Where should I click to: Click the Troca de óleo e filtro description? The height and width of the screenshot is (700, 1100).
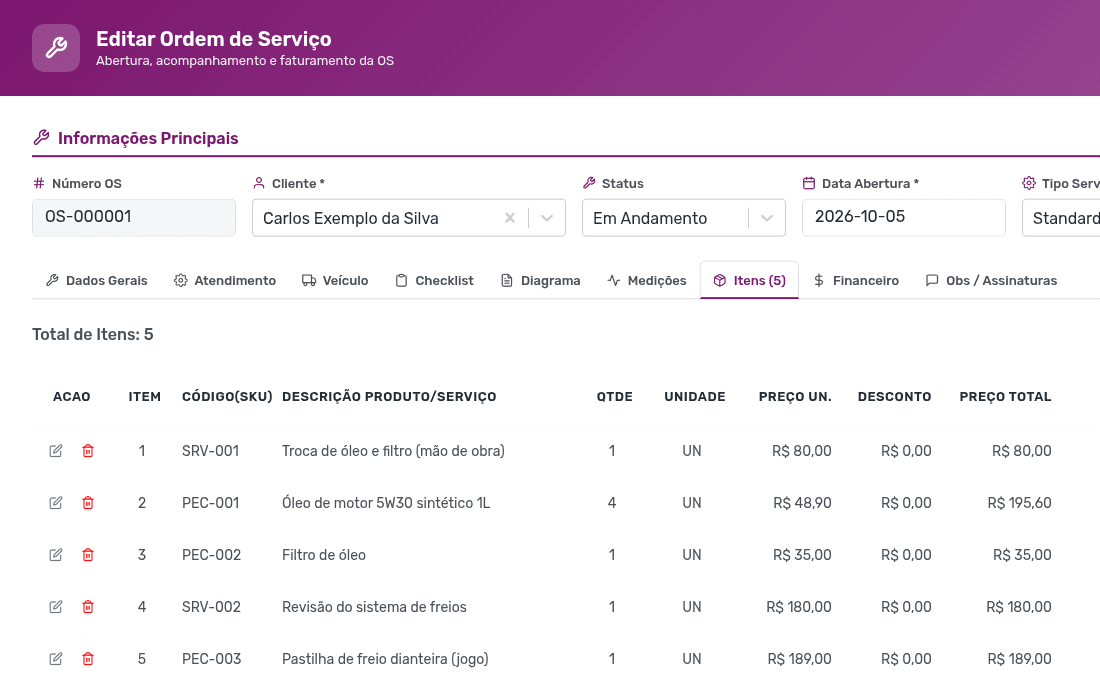(393, 451)
